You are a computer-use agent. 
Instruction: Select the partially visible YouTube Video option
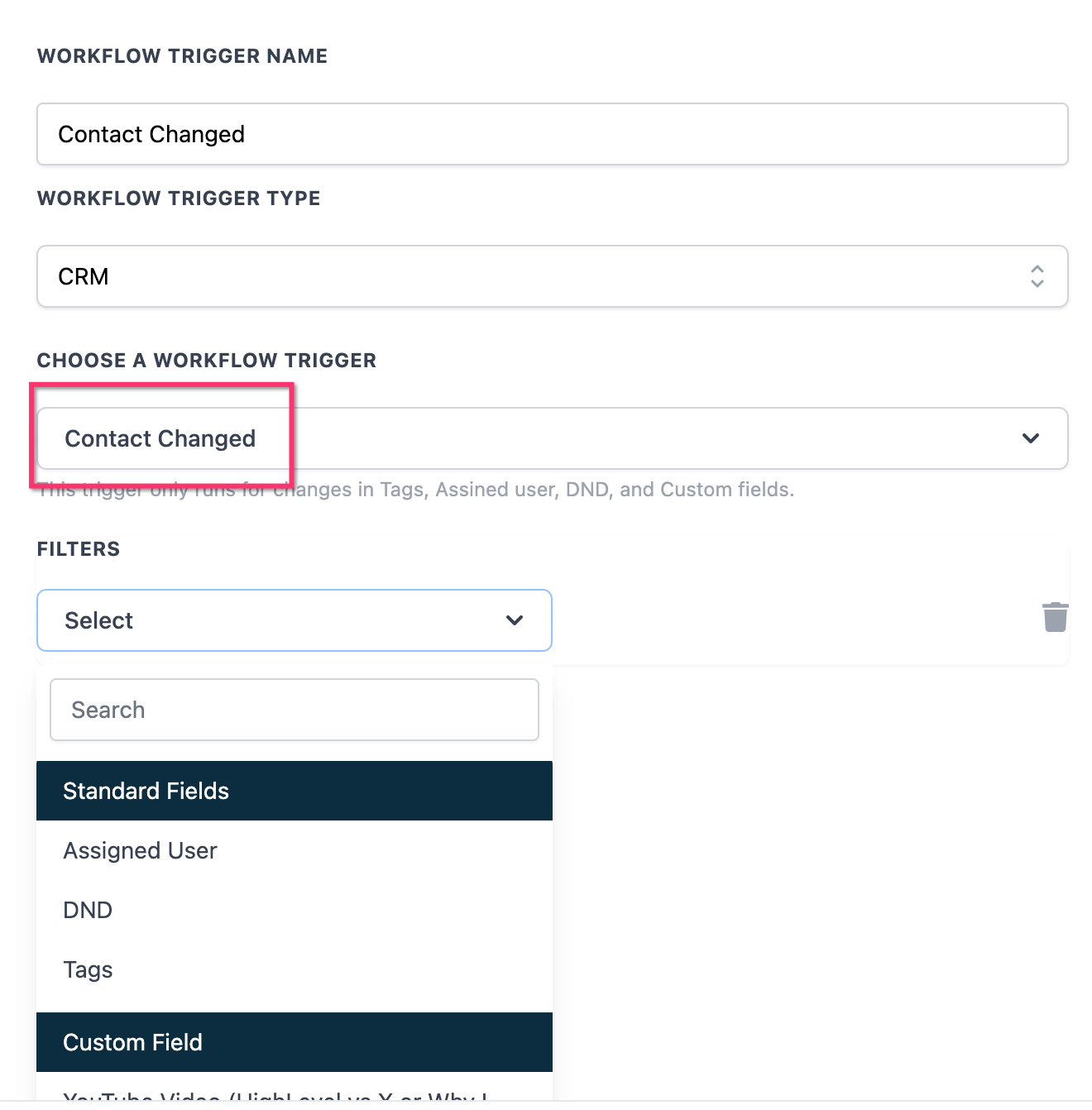(x=275, y=1095)
